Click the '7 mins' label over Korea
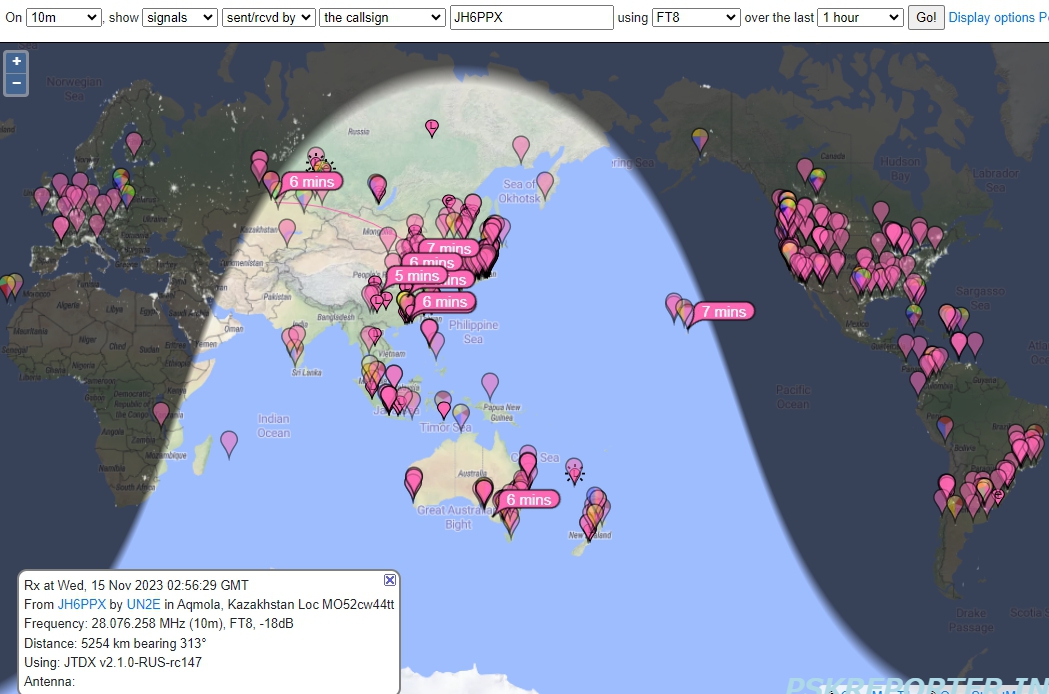 pyautogui.click(x=450, y=248)
